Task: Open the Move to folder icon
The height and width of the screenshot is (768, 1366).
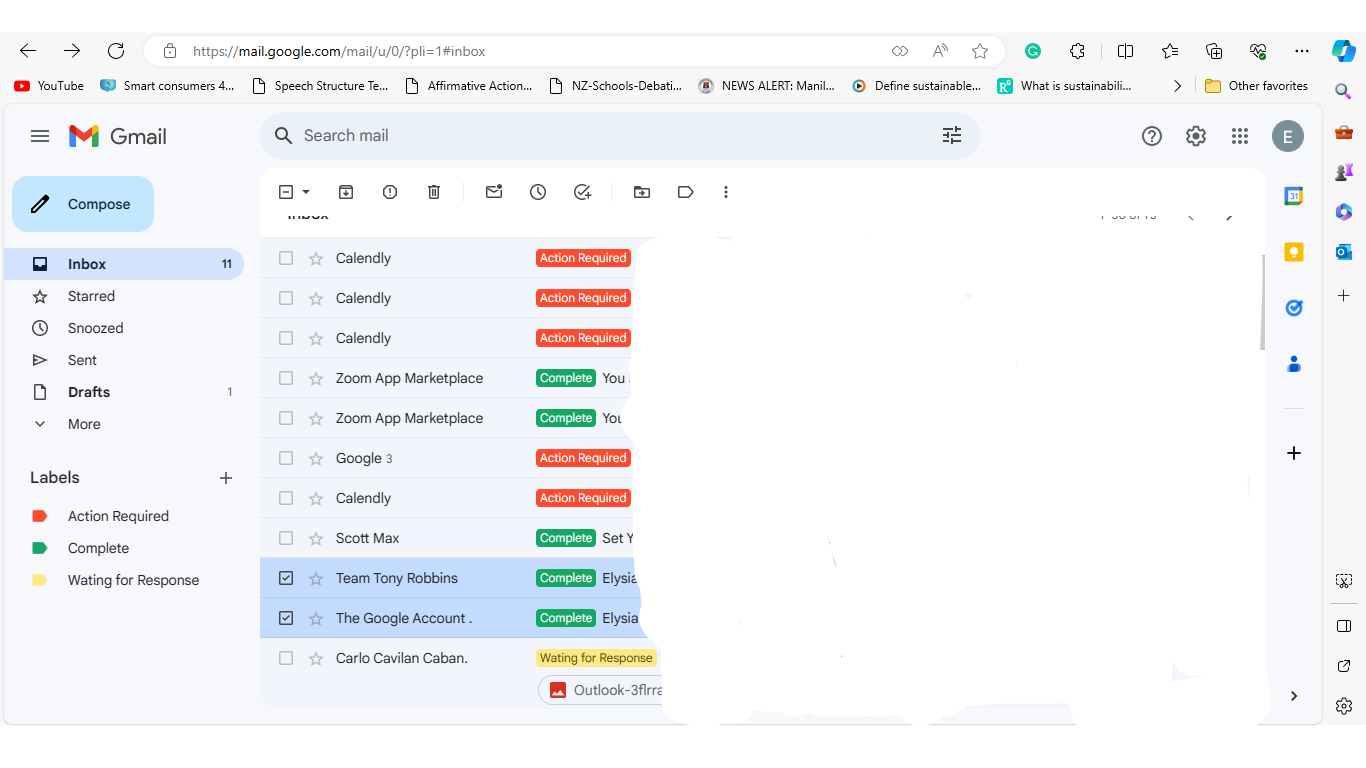Action: click(x=642, y=192)
